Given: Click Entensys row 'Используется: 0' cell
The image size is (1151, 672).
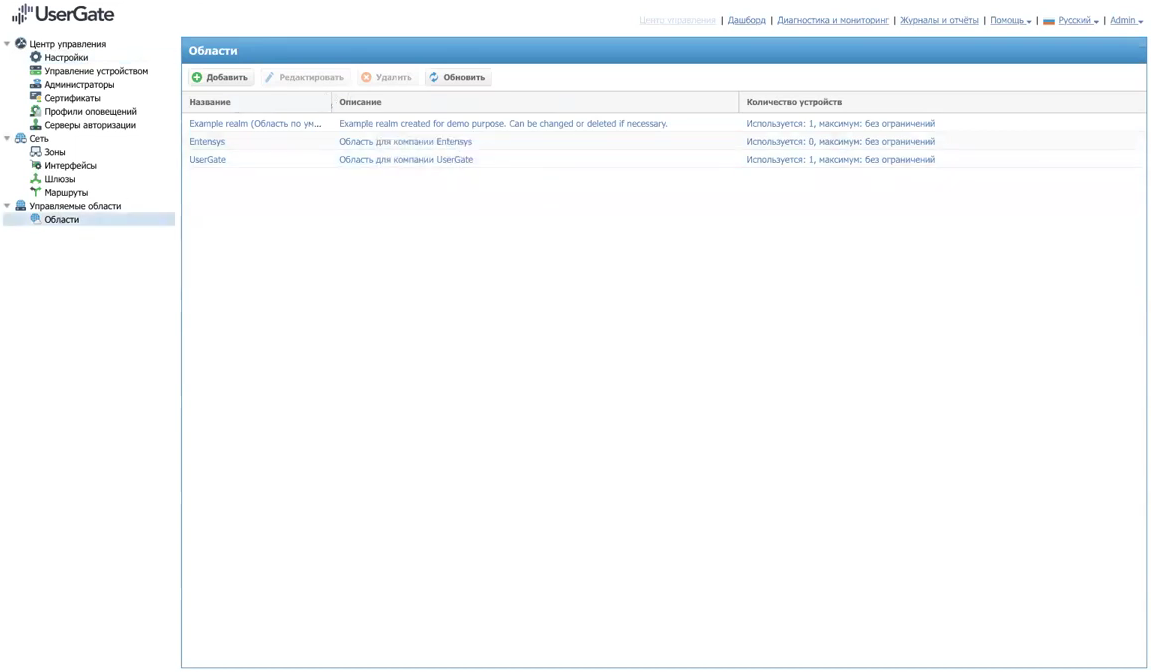Looking at the screenshot, I should point(840,142).
